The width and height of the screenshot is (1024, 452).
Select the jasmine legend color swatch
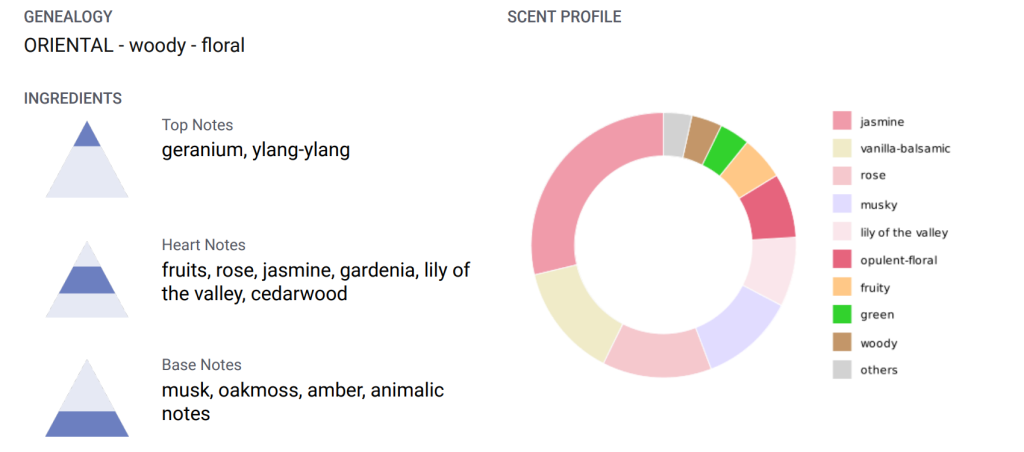(x=842, y=121)
